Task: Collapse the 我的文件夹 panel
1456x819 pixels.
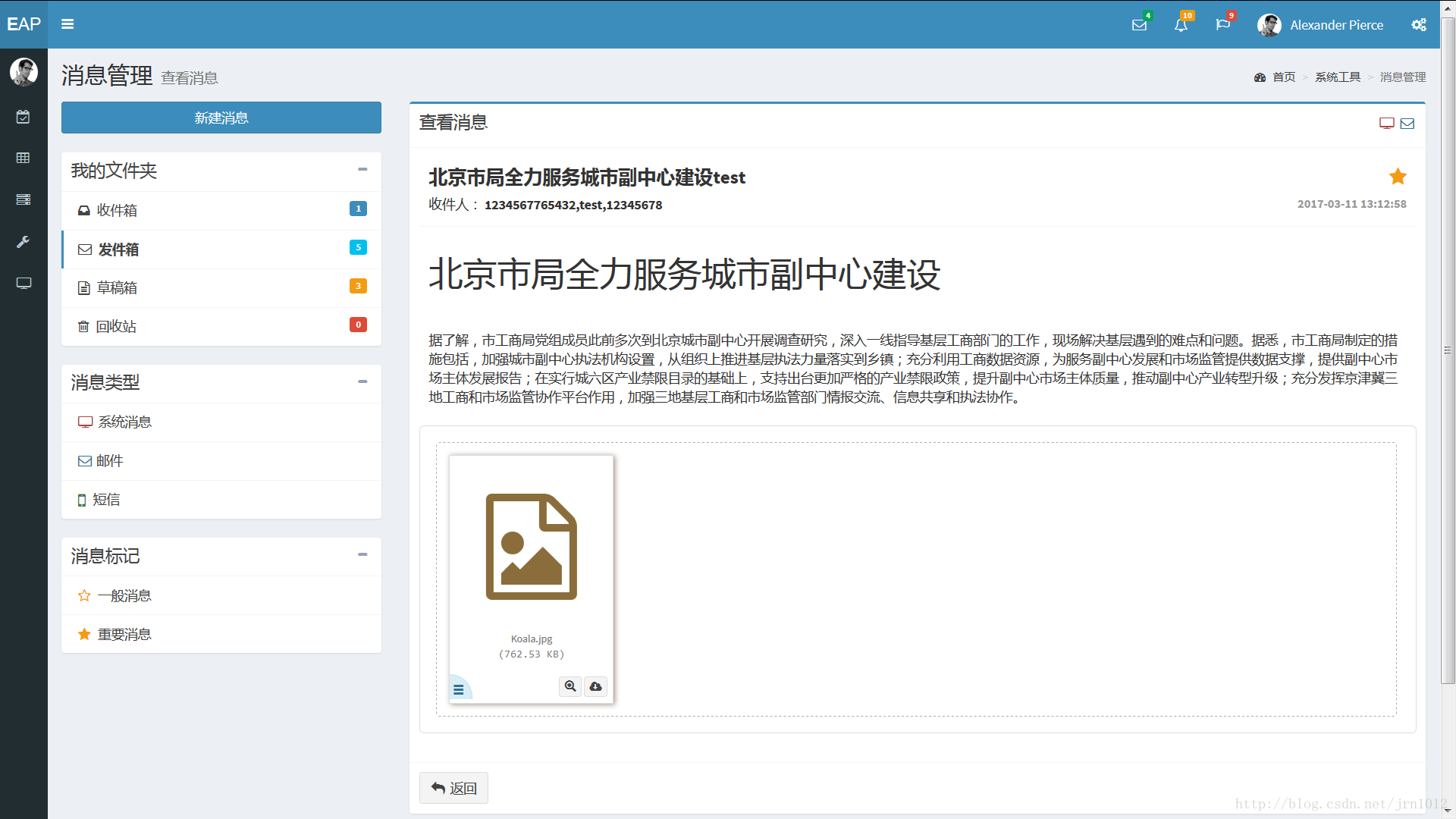Action: click(362, 170)
